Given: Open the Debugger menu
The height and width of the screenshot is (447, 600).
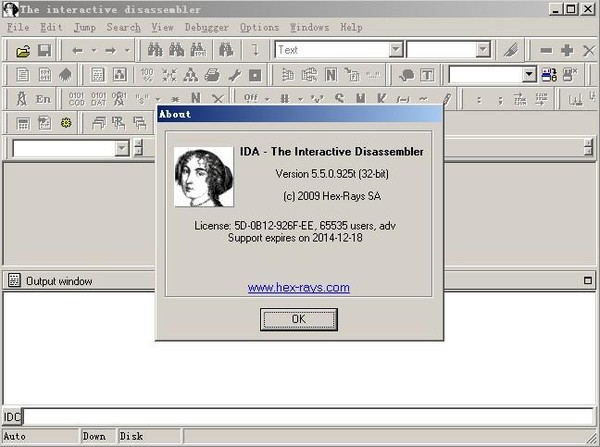Looking at the screenshot, I should tap(205, 27).
